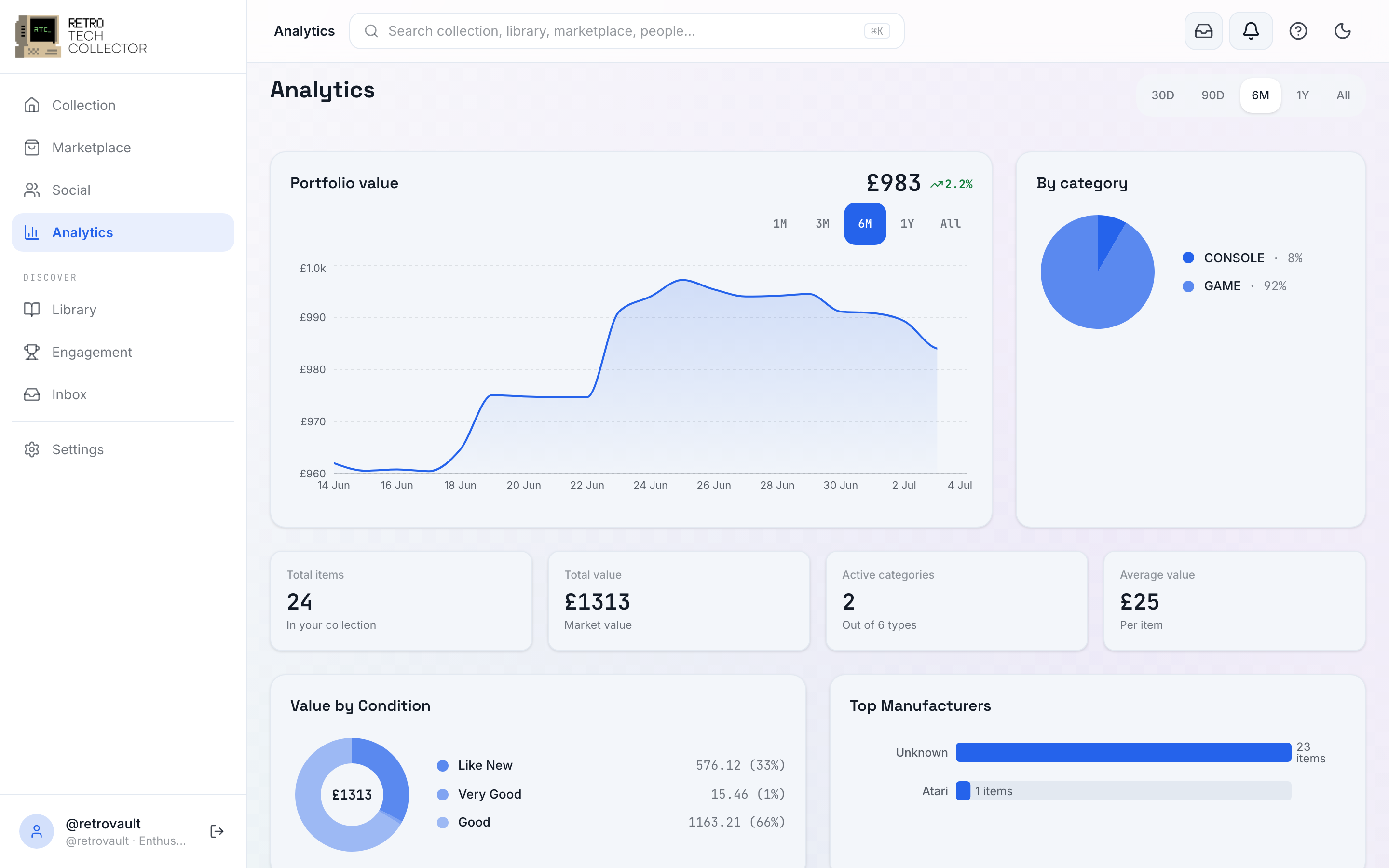Viewport: 1389px width, 868px height.
Task: Click the Social people icon
Action: tap(32, 190)
